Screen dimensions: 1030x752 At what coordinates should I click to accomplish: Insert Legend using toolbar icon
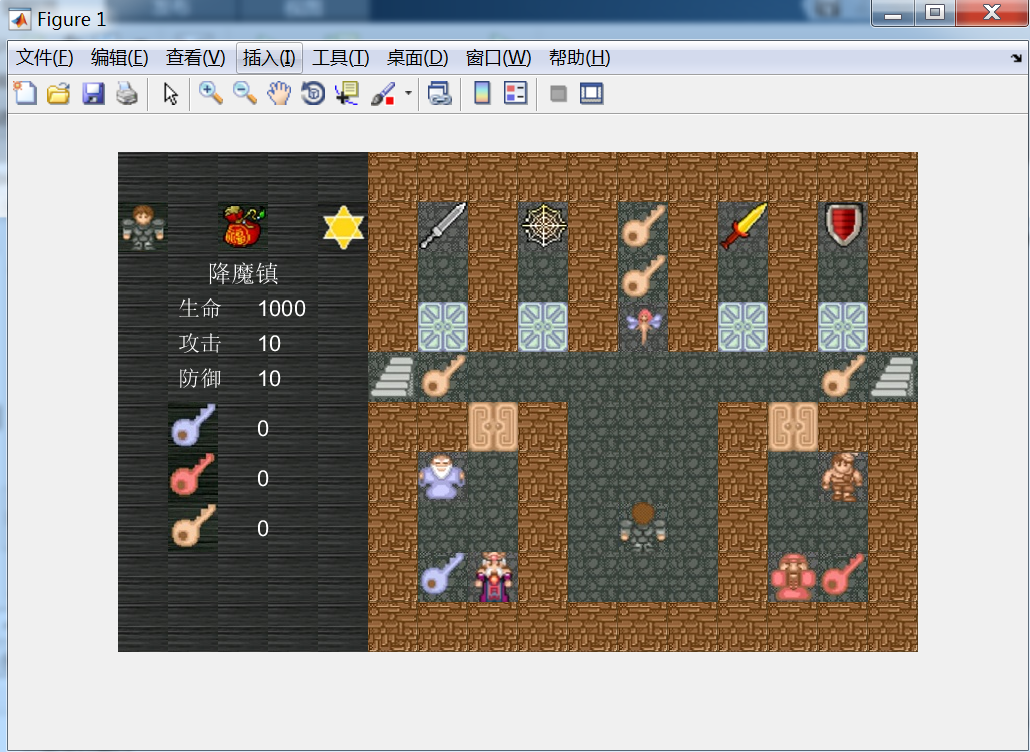[516, 93]
